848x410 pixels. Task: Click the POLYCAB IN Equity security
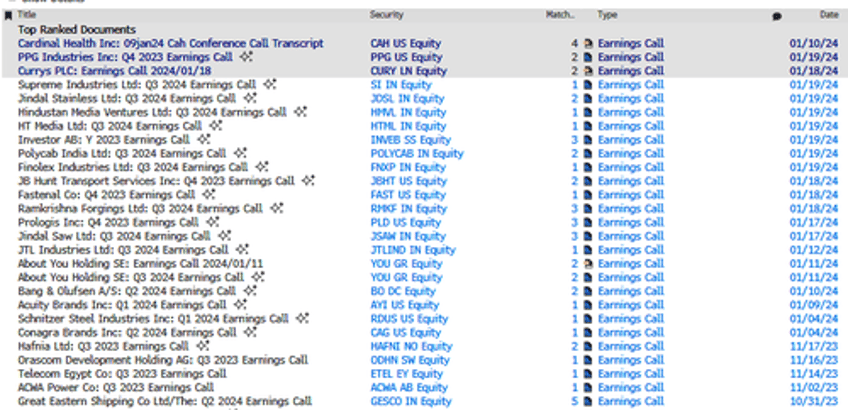pyautogui.click(x=417, y=153)
